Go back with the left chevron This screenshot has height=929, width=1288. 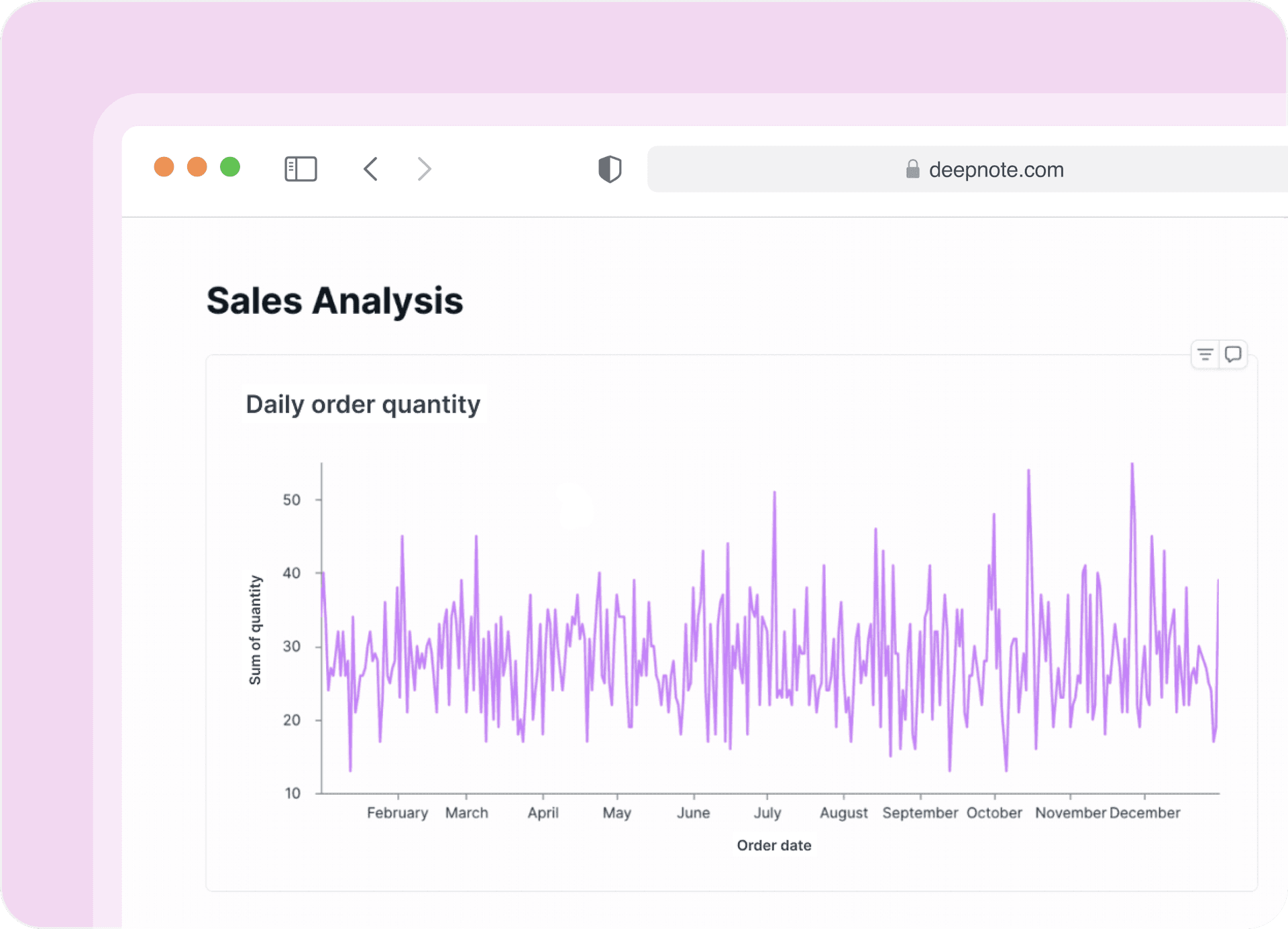371,169
